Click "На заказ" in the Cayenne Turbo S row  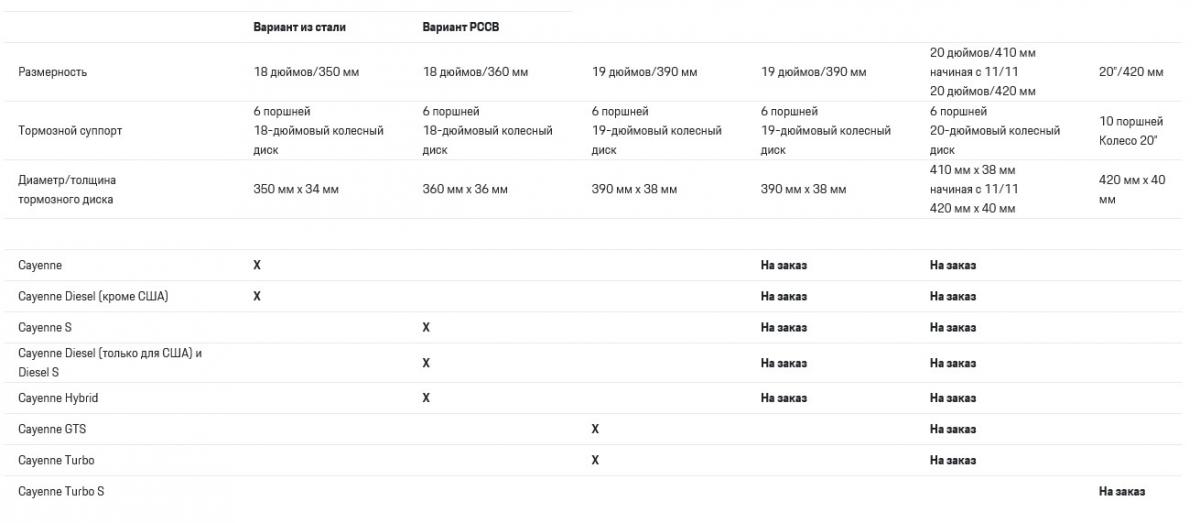pyautogui.click(x=1121, y=491)
